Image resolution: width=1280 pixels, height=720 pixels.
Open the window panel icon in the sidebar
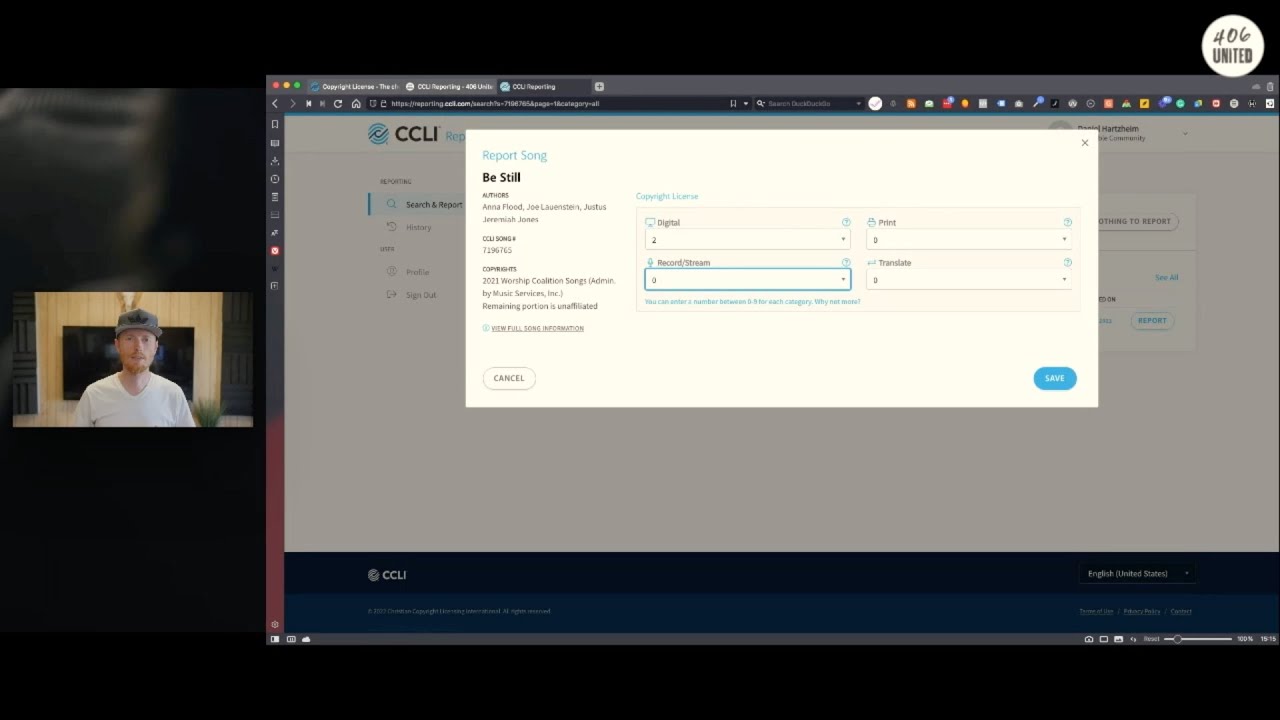pyautogui.click(x=275, y=215)
